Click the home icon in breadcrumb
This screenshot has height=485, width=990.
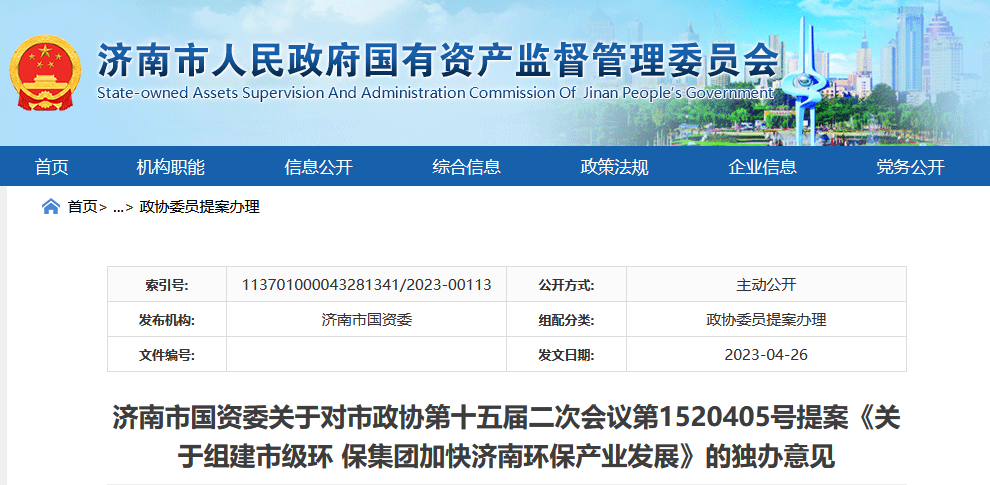tap(50, 207)
